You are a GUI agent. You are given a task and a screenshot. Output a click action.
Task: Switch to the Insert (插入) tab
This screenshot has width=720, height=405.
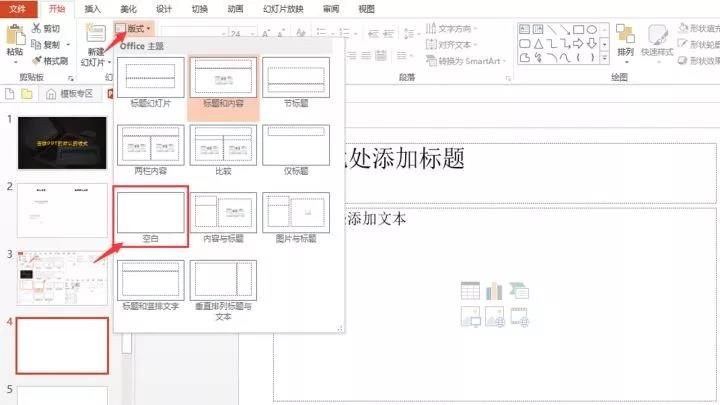click(x=93, y=8)
